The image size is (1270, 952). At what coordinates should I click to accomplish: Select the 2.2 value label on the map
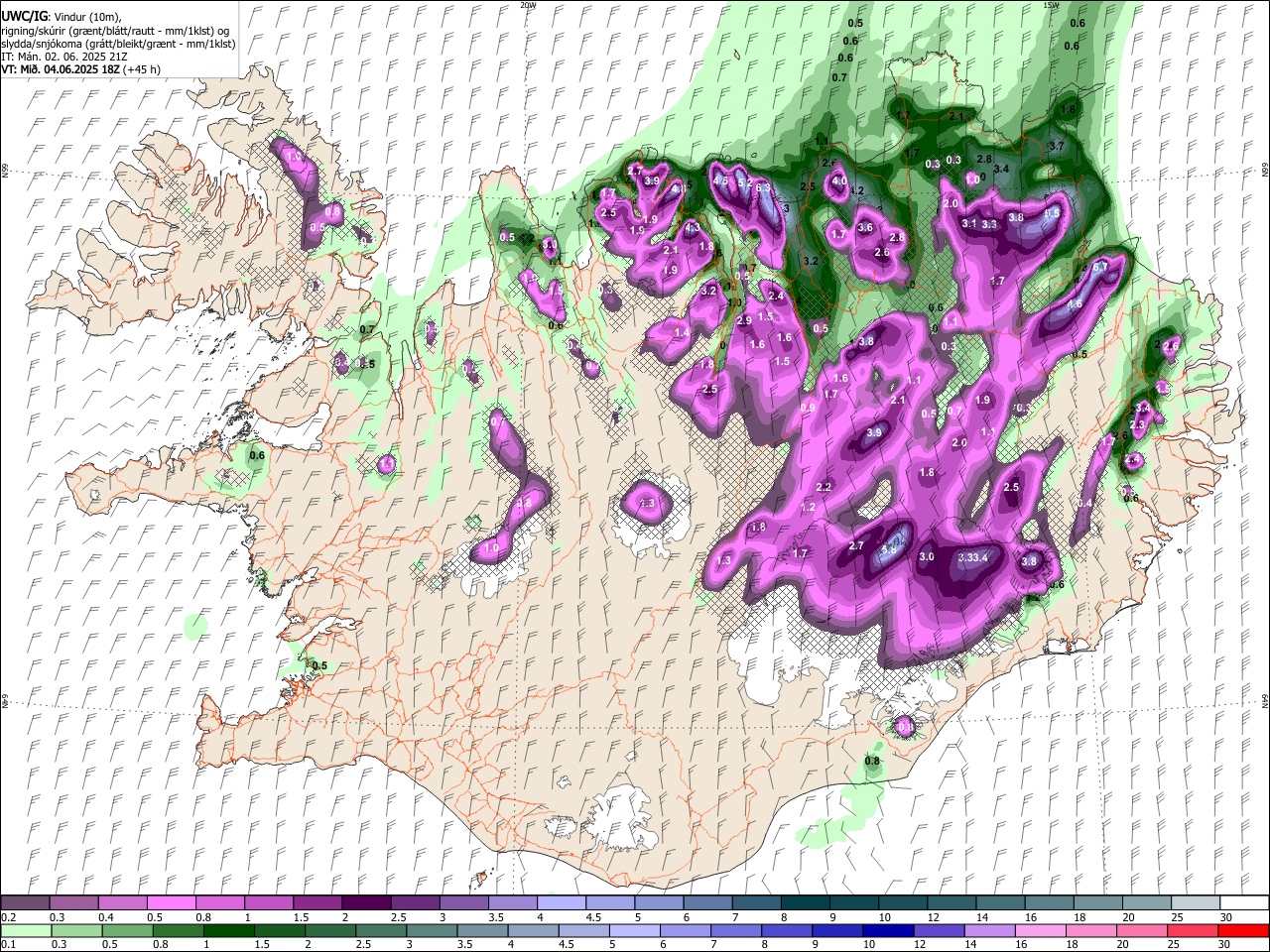824,487
